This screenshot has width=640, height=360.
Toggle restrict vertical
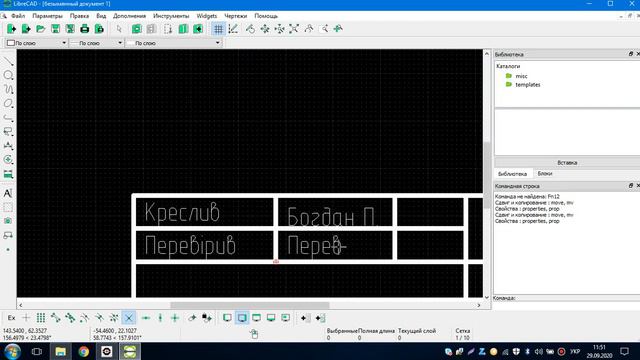[160, 318]
